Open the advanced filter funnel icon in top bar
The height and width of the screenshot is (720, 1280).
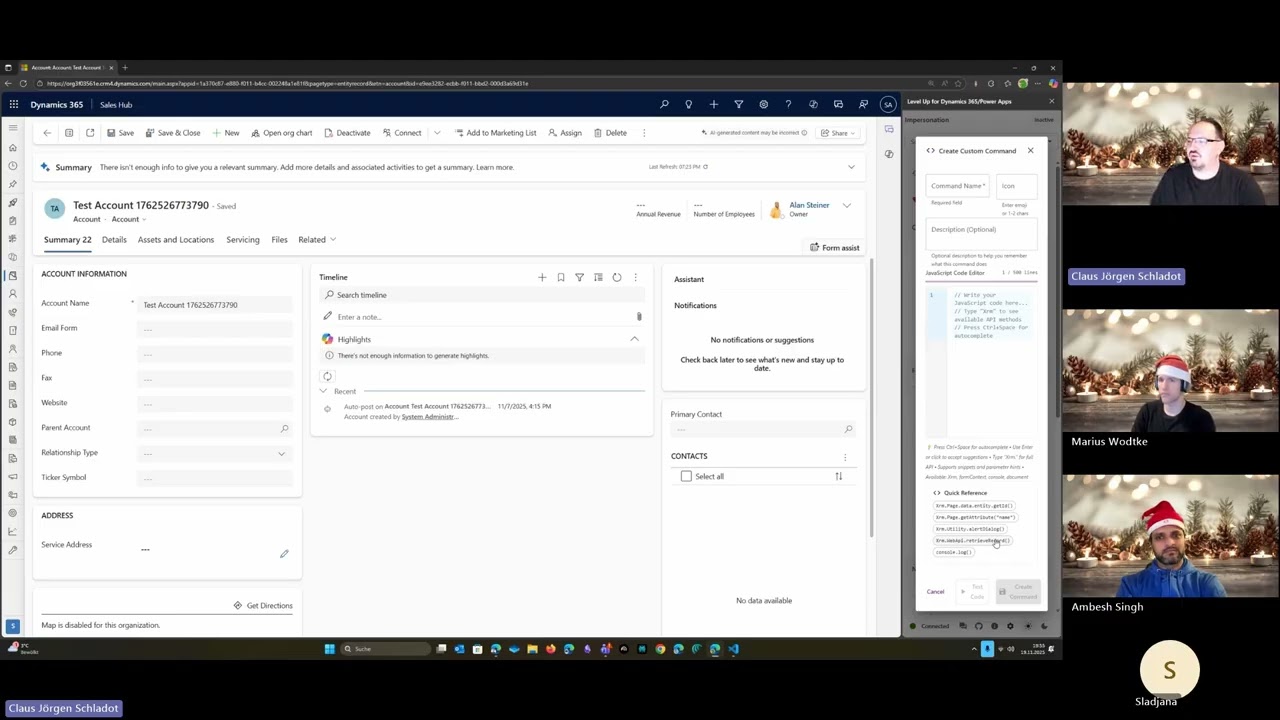738,104
